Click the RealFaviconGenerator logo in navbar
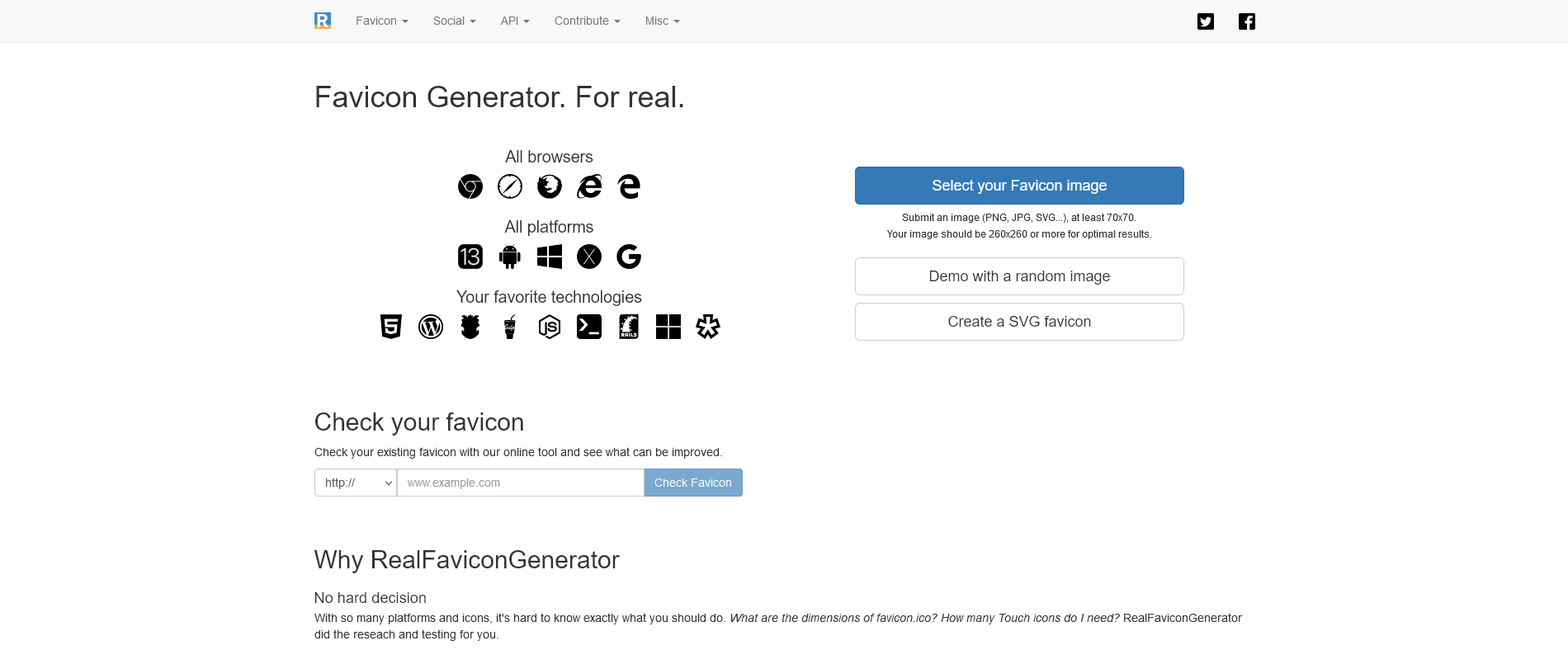 (323, 21)
